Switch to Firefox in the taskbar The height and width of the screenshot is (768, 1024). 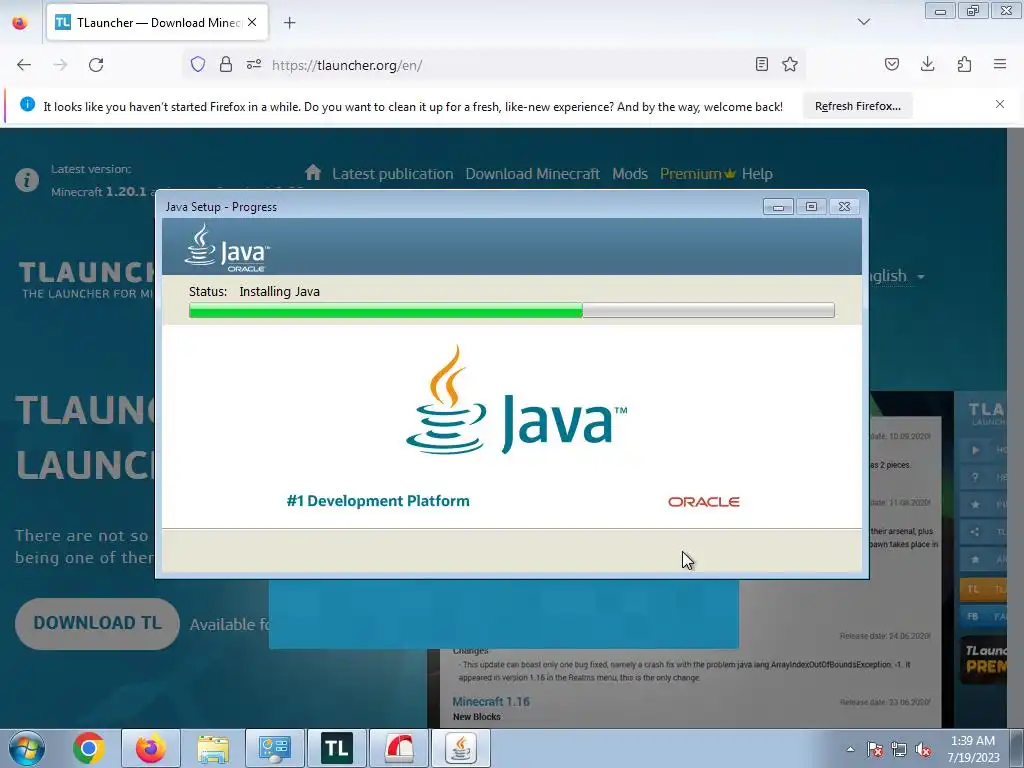150,748
